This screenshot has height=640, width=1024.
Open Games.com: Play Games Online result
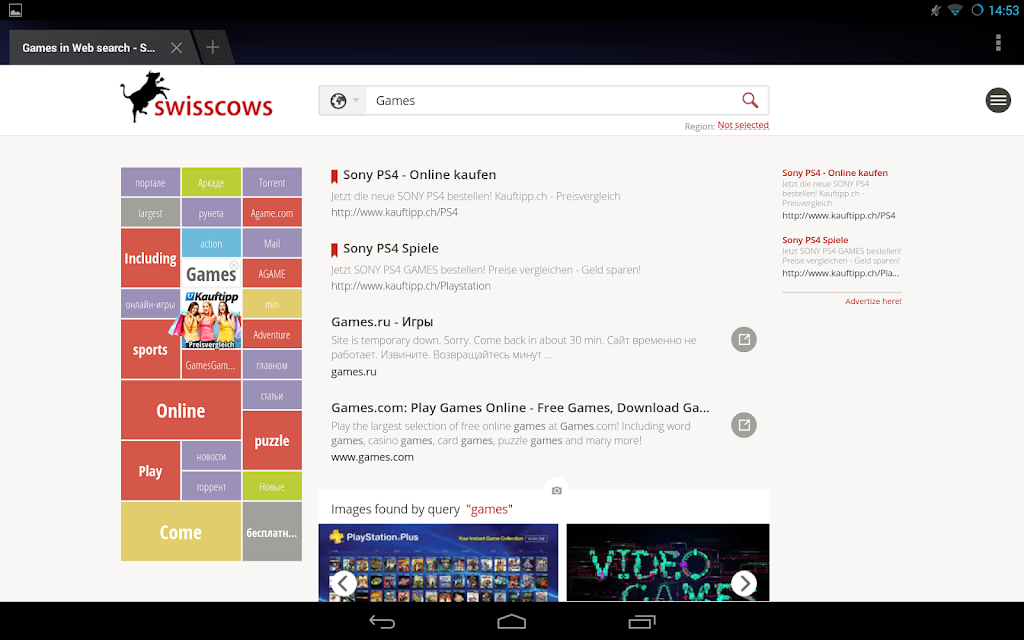click(520, 408)
